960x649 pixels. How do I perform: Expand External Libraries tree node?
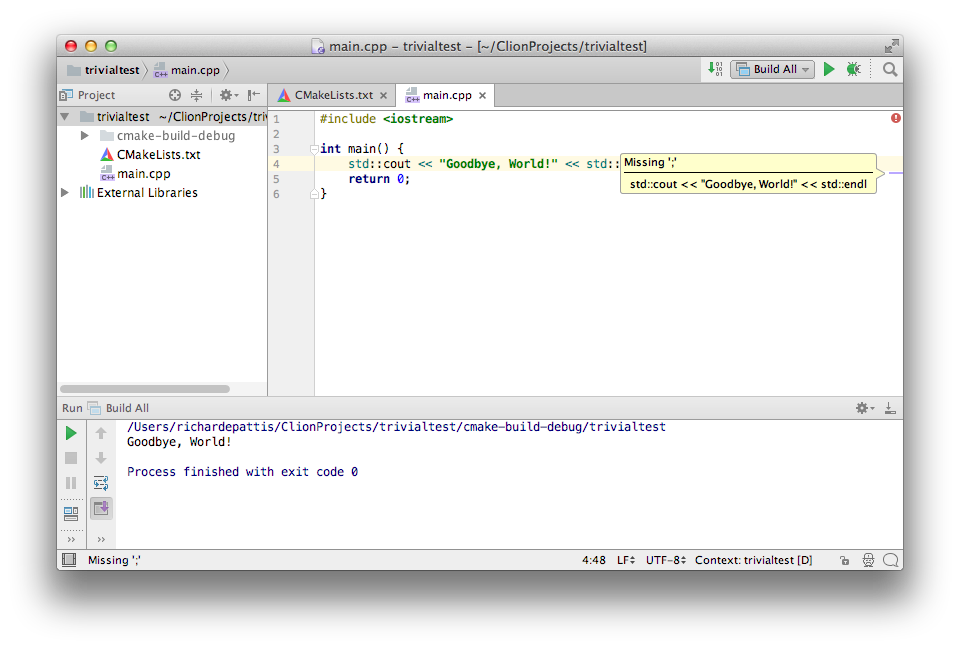pyautogui.click(x=66, y=193)
